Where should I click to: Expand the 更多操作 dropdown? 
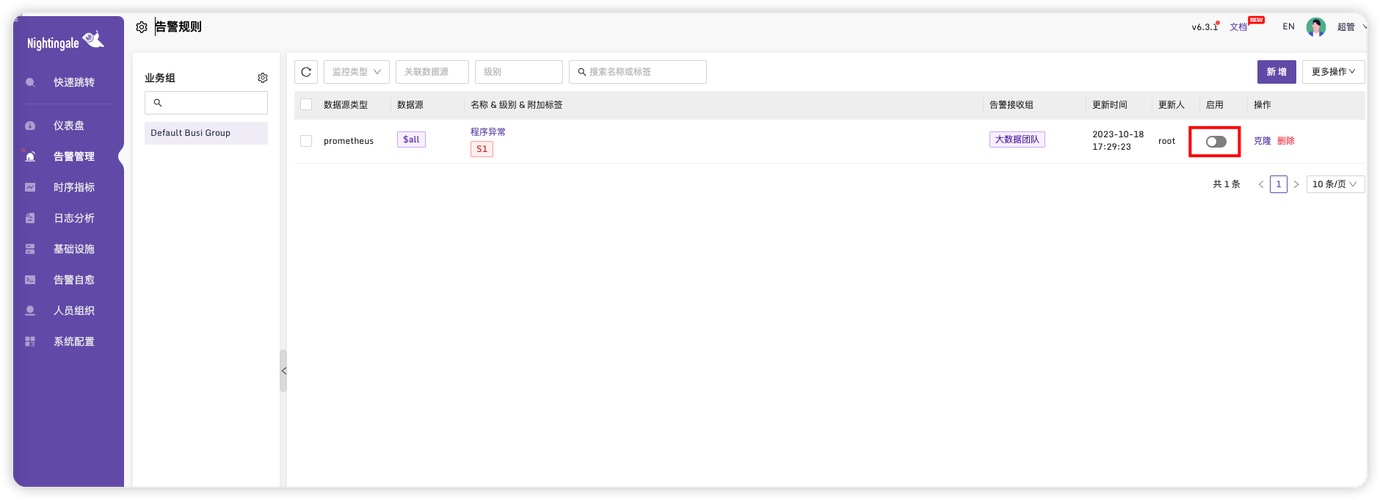click(x=1333, y=72)
